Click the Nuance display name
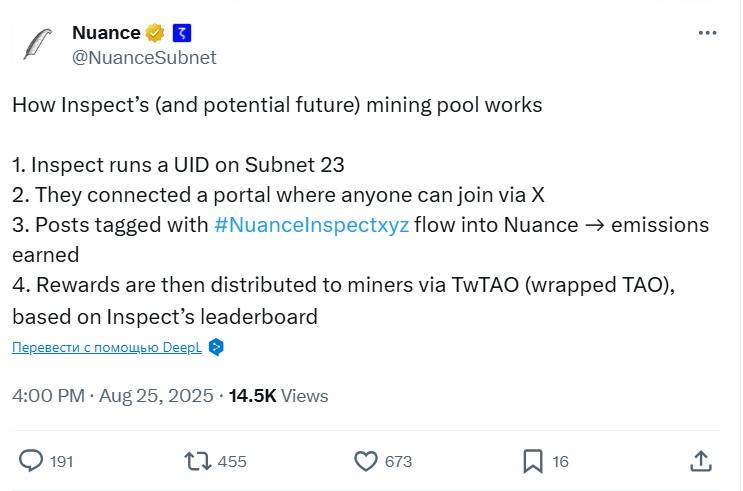Viewport: 743px width, 491px height. (106, 32)
